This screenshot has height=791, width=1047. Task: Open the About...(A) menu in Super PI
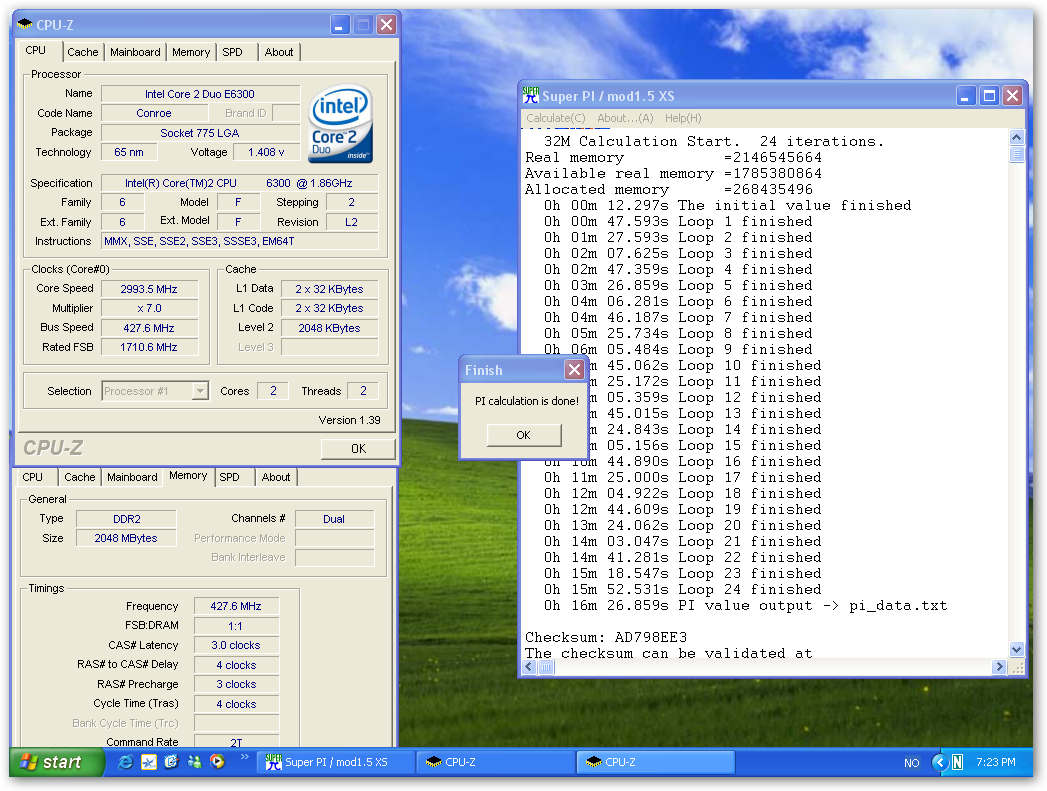click(x=625, y=118)
